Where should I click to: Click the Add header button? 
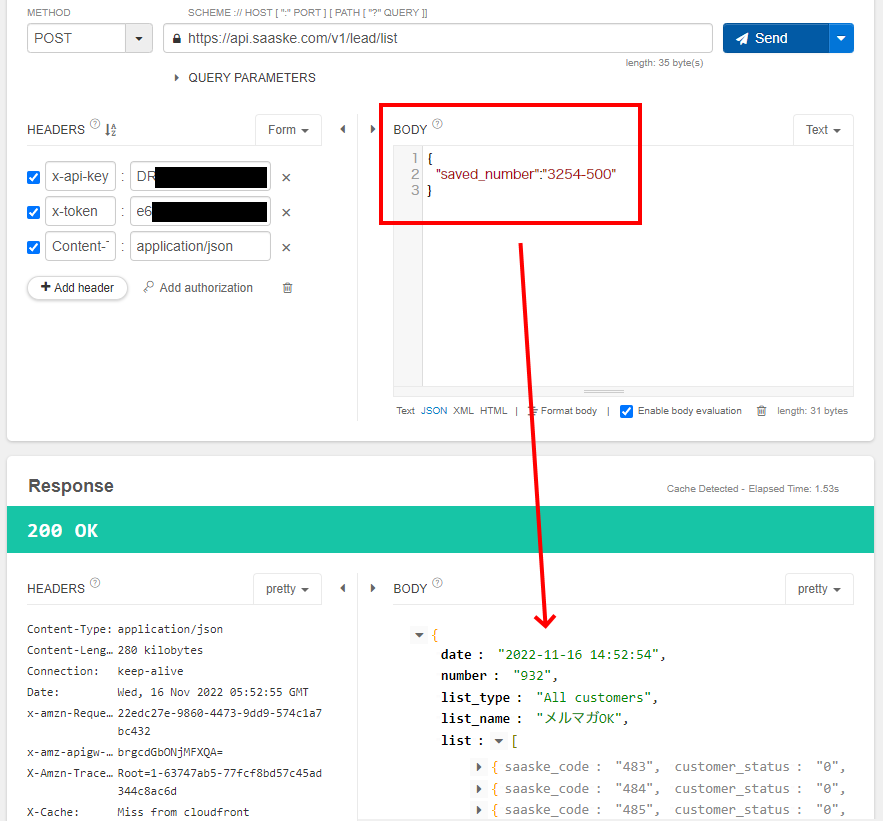pyautogui.click(x=77, y=288)
